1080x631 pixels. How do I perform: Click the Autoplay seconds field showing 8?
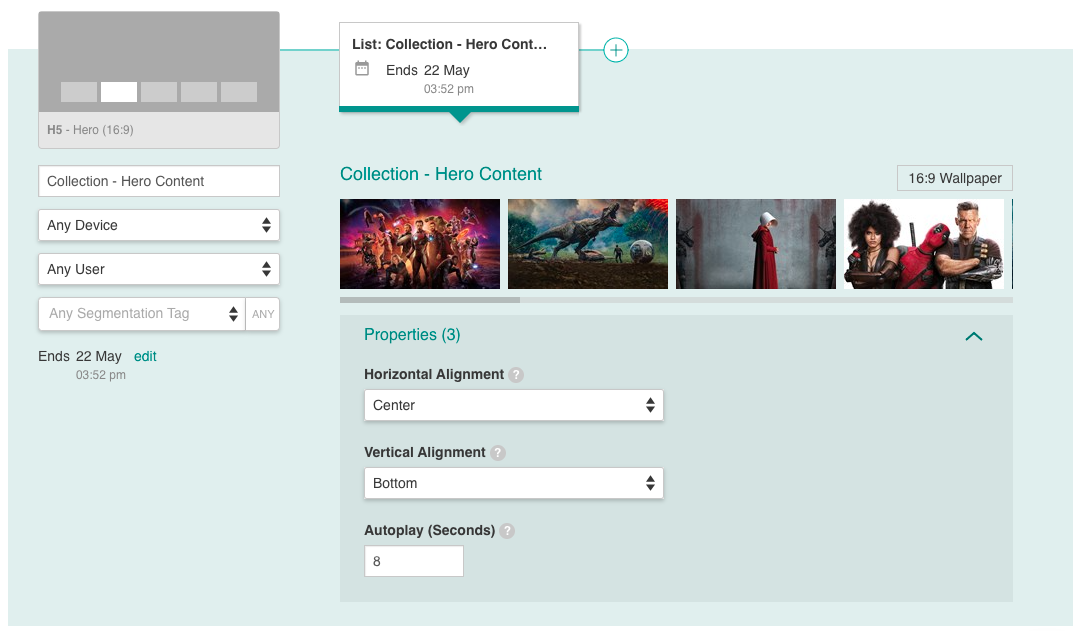click(414, 561)
